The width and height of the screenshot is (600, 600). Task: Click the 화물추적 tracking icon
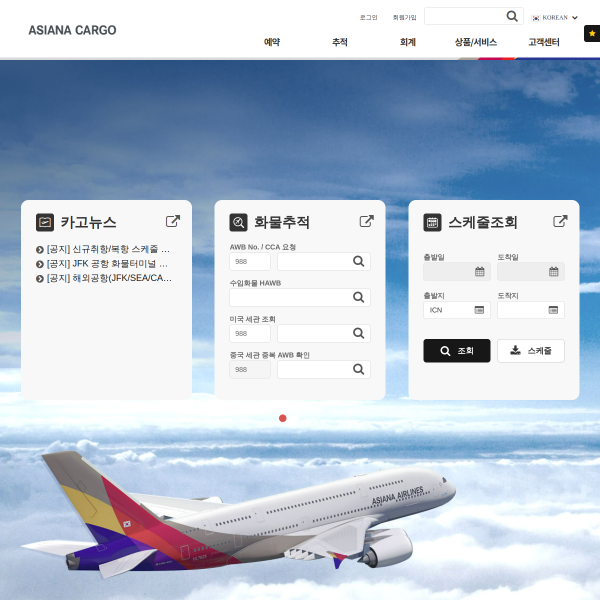[x=238, y=222]
